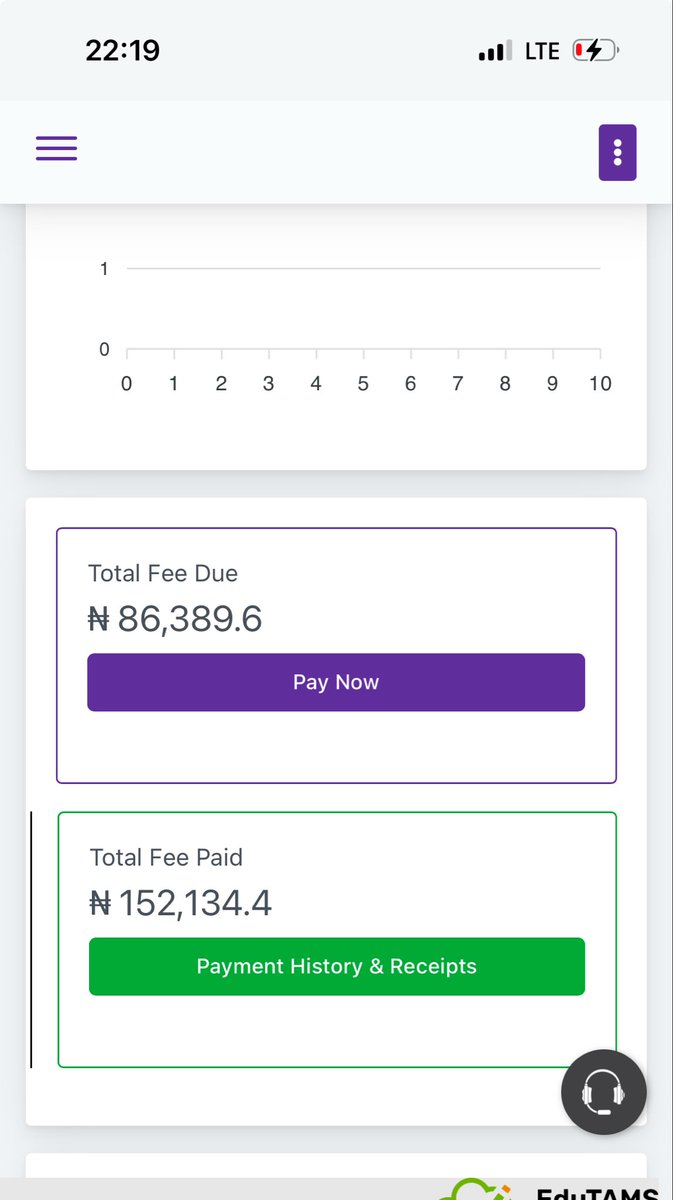Open Payment History & Receipts

[x=336, y=966]
